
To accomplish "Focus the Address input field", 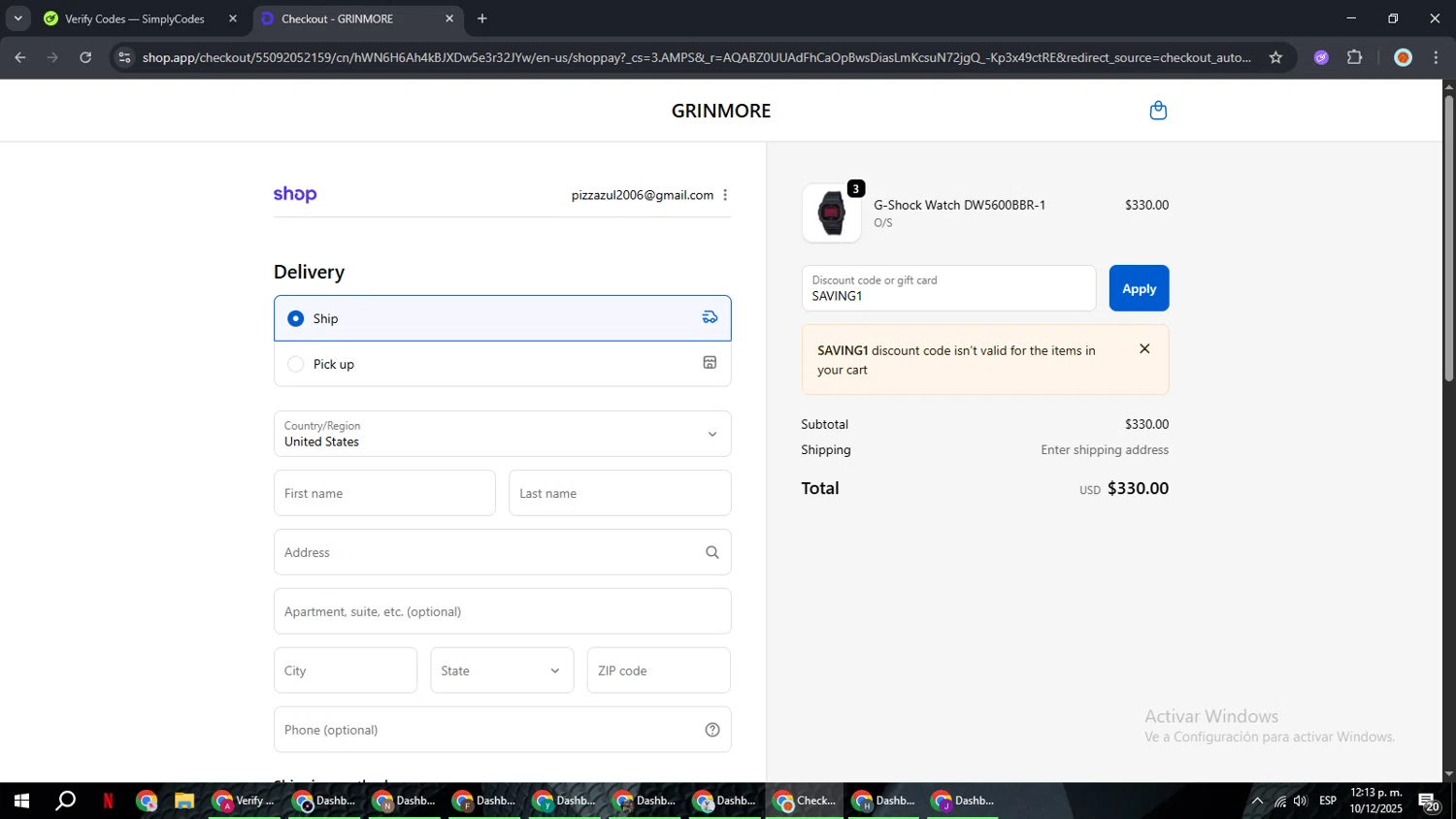I will 502,552.
